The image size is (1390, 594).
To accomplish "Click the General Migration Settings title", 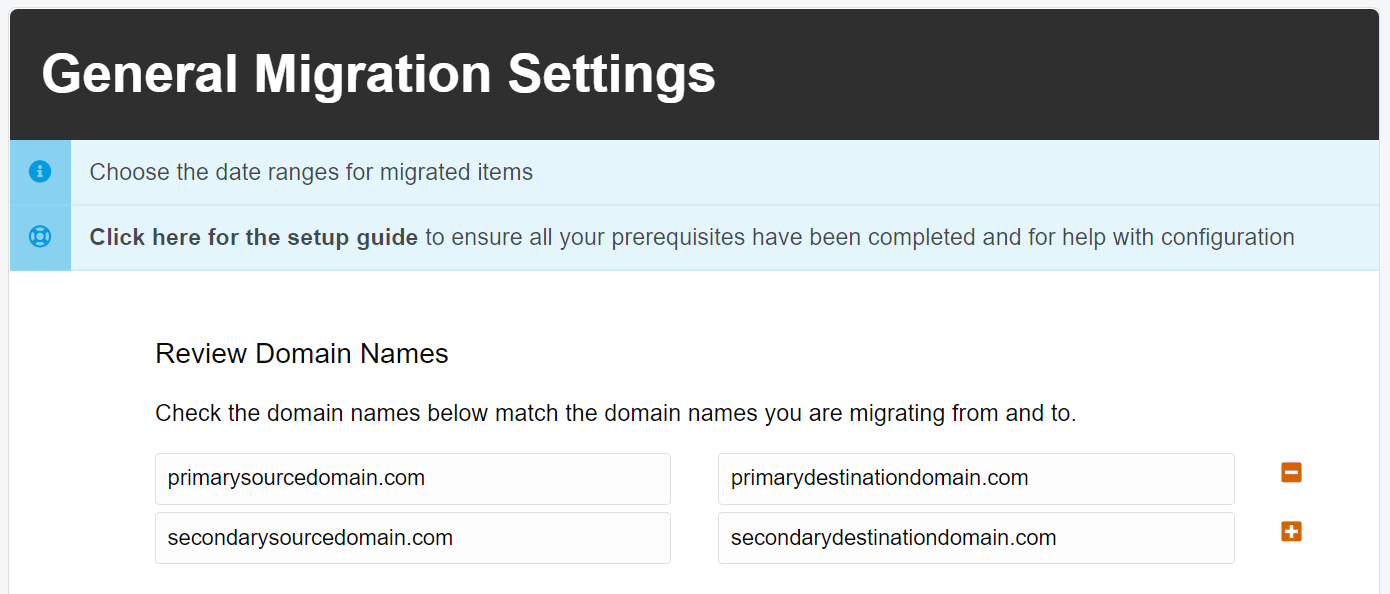I will (x=379, y=74).
